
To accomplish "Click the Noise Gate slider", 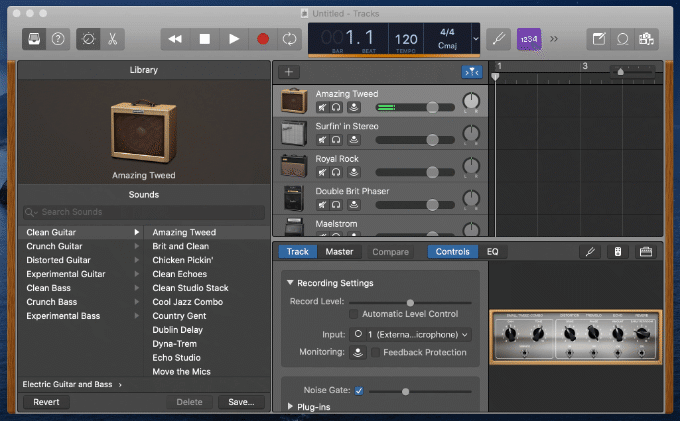I will click(x=420, y=392).
